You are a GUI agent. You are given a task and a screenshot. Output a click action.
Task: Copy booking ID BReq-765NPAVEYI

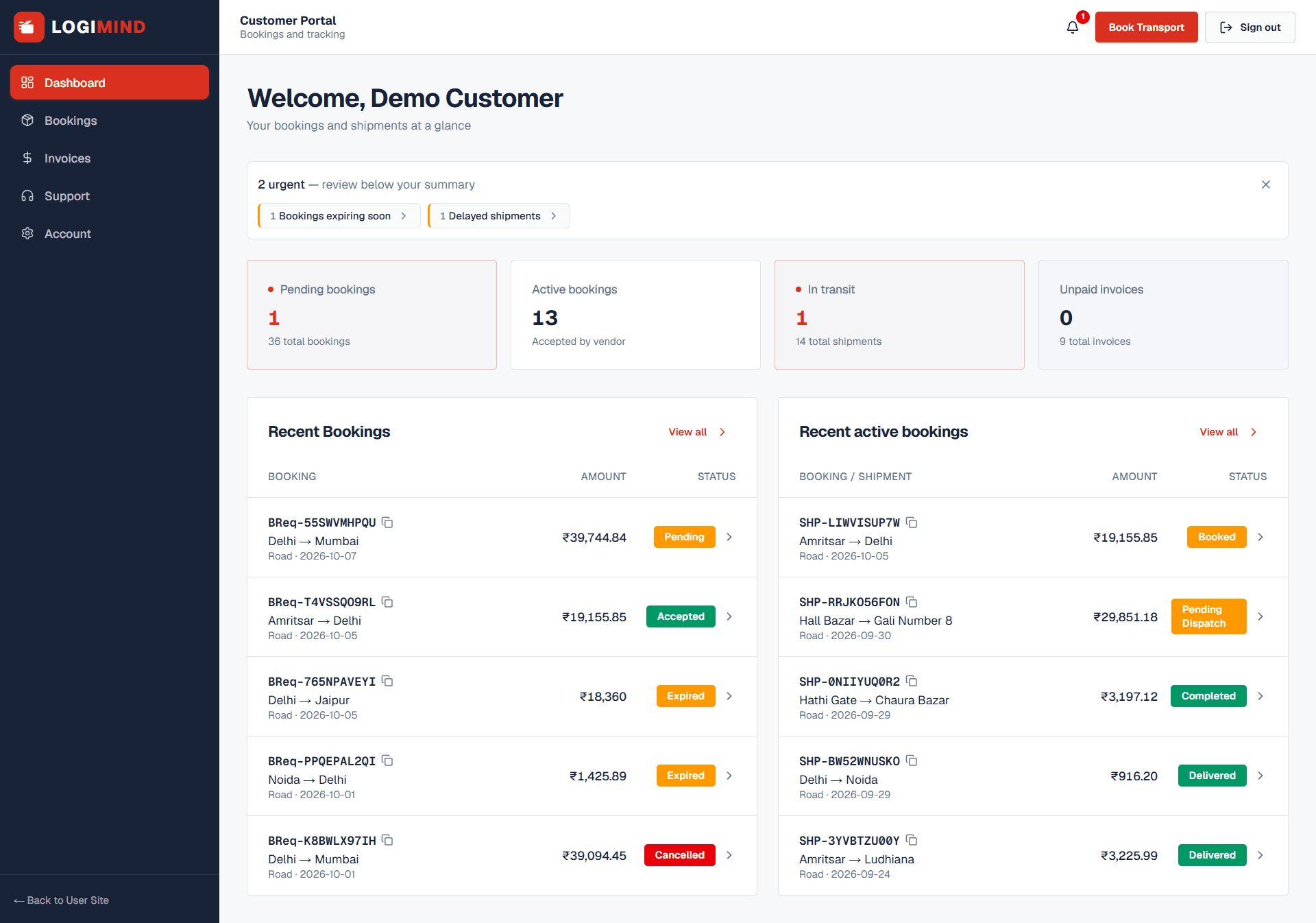pyautogui.click(x=387, y=681)
